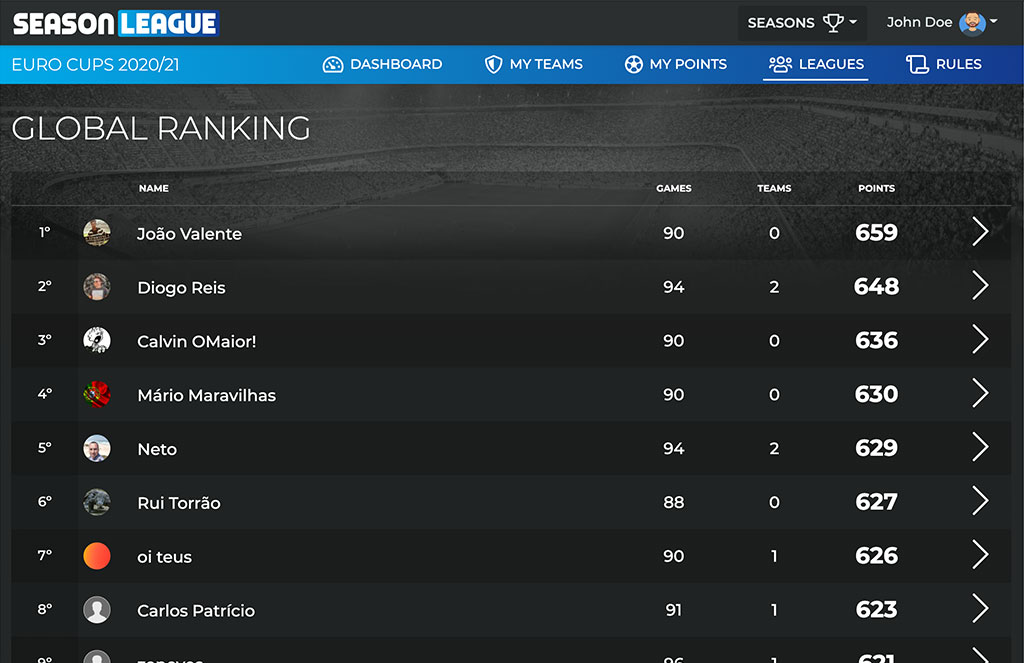
Task: Expand João Valente's row with arrow
Action: pos(980,232)
